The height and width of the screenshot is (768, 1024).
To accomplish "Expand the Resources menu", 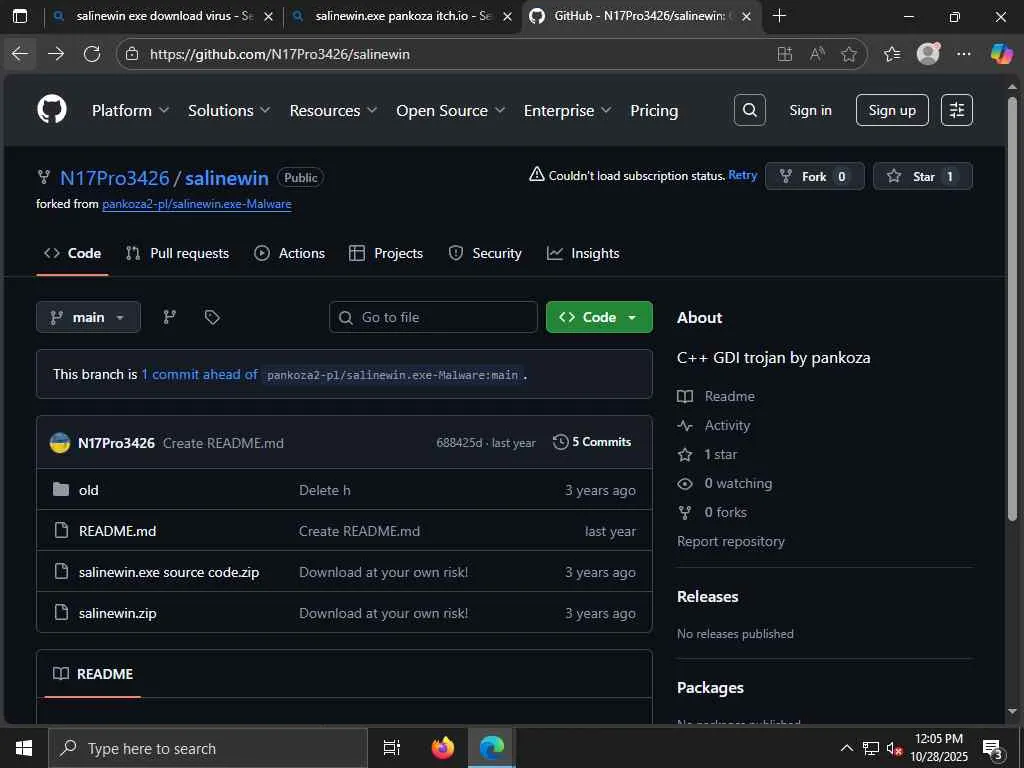I will [333, 110].
